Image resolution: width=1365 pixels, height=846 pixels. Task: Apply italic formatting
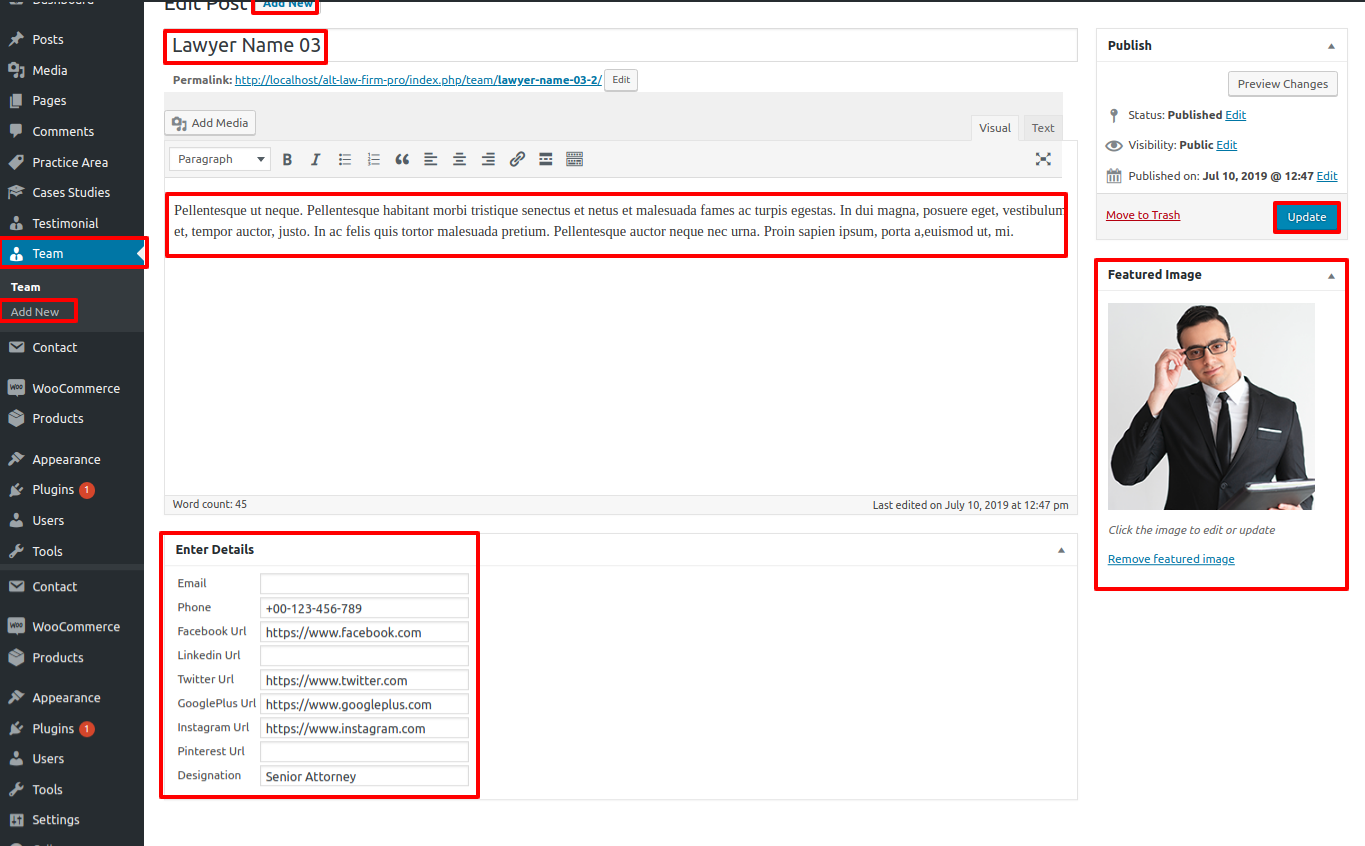click(316, 159)
